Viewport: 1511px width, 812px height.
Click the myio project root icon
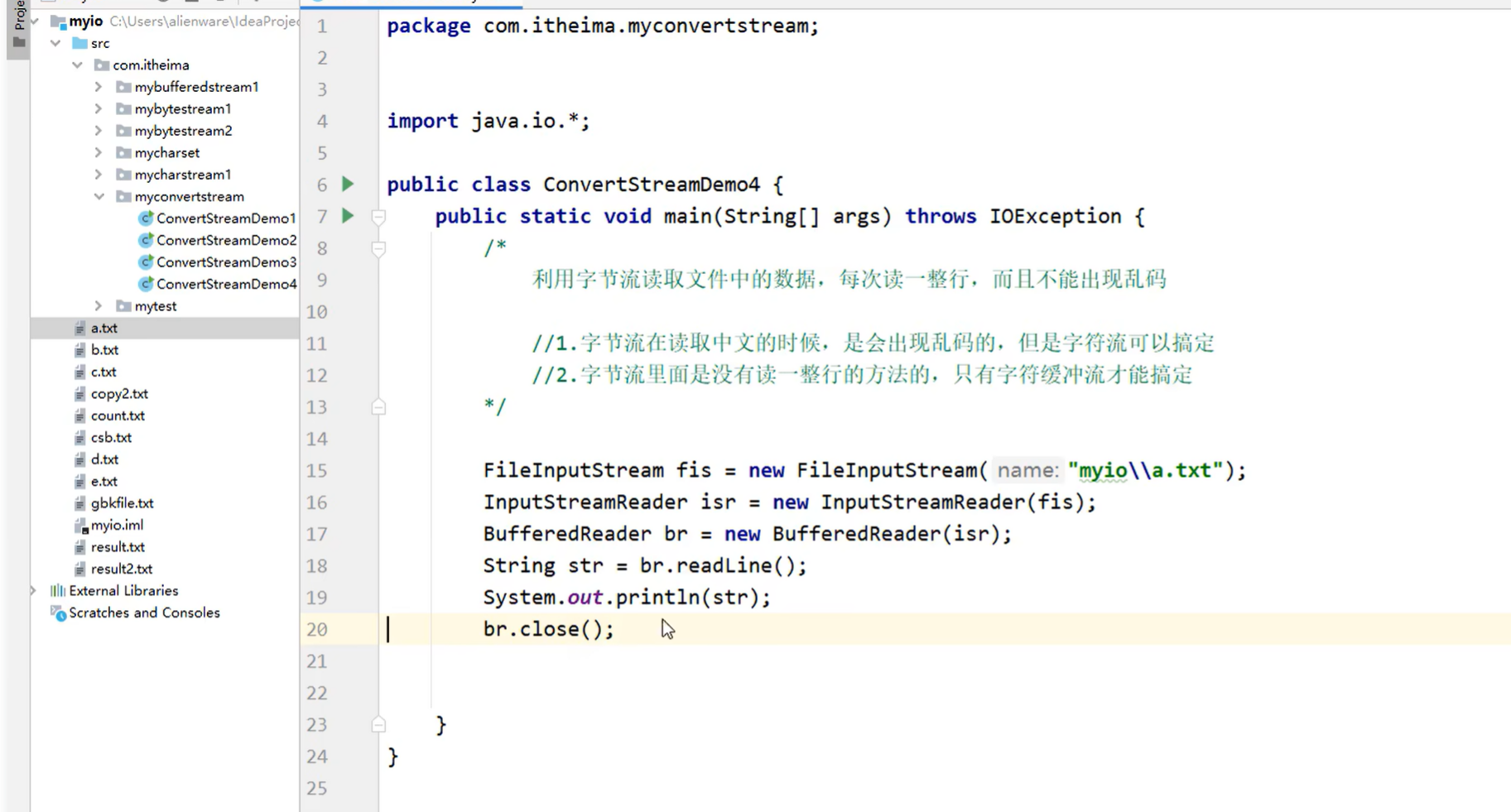tap(57, 21)
